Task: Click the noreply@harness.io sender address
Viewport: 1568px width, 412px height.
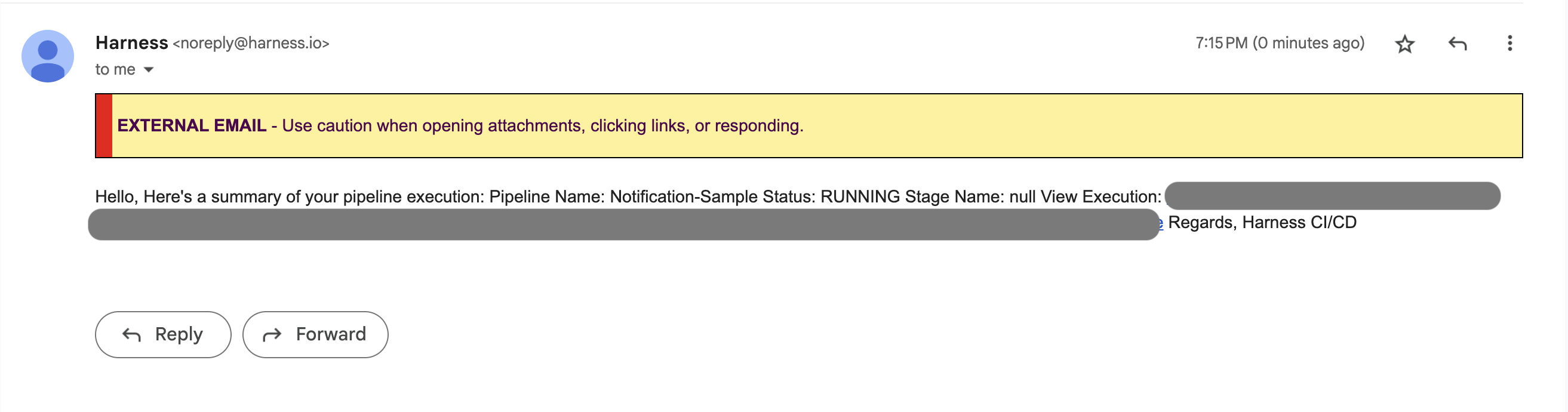Action: pyautogui.click(x=251, y=43)
